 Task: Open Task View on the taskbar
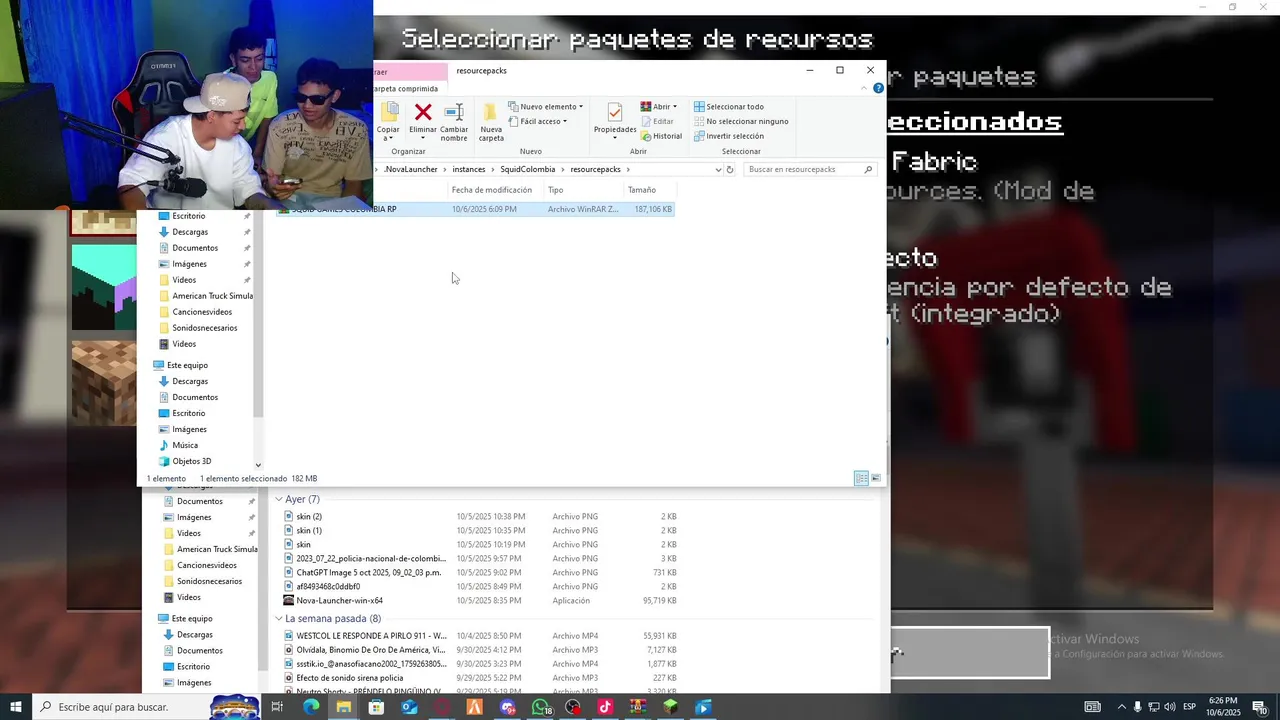click(277, 707)
